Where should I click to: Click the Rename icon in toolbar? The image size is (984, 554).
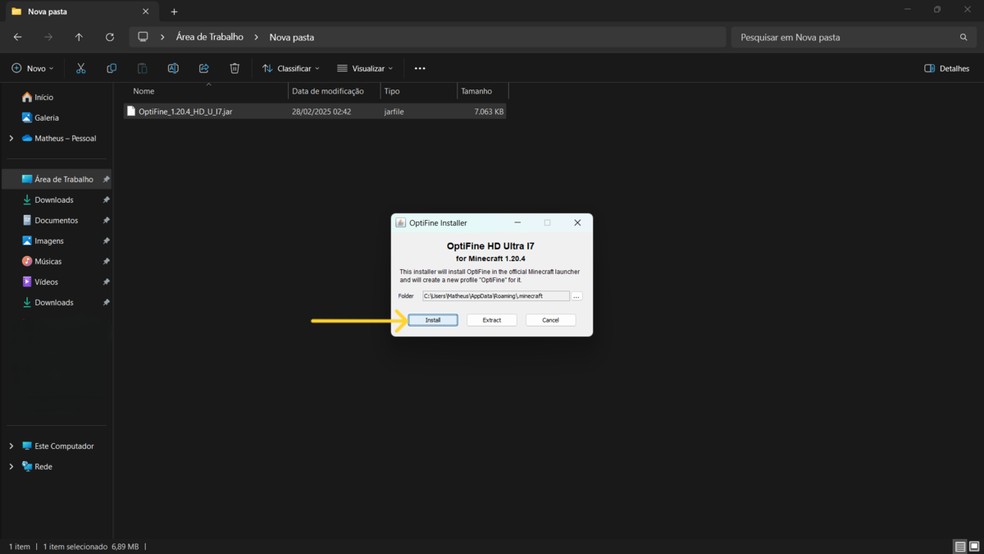[173, 68]
